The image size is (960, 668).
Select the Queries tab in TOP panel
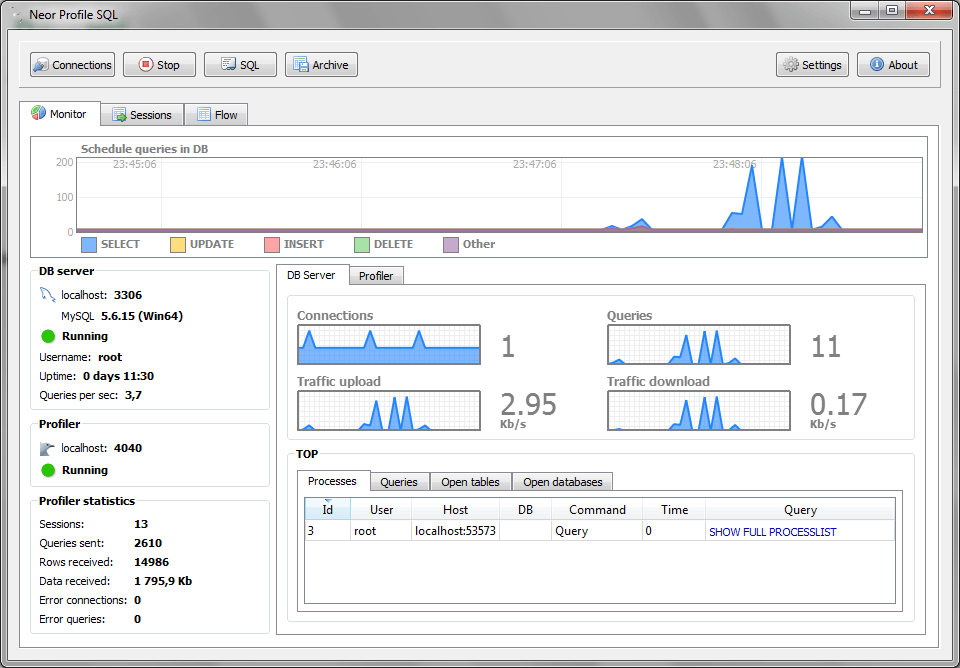tap(399, 482)
